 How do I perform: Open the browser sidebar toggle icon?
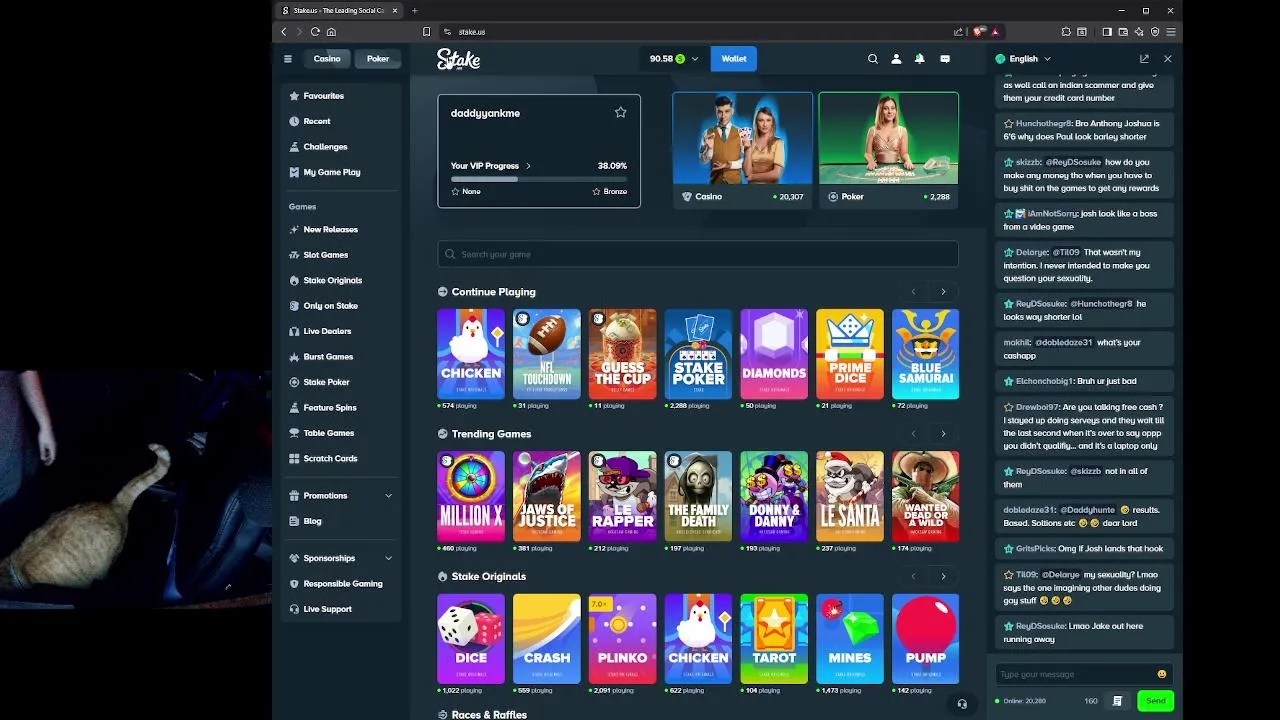1107,32
